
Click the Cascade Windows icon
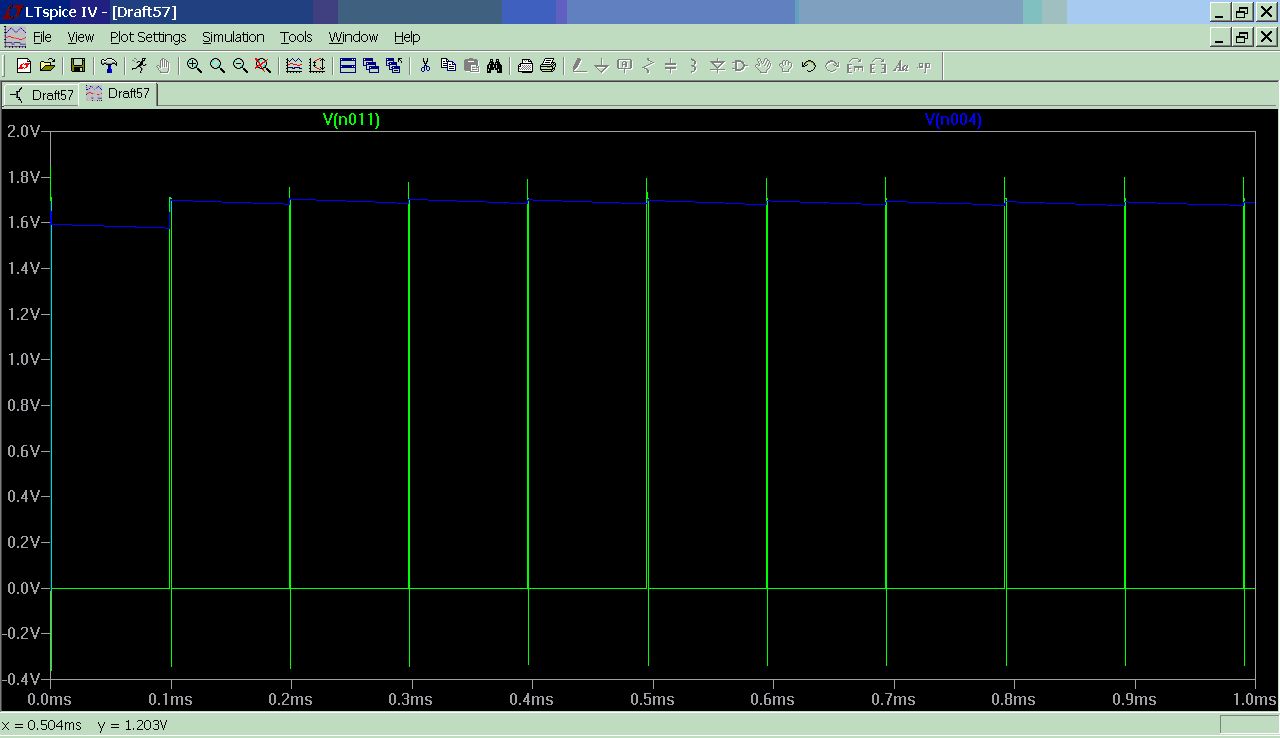(x=371, y=66)
